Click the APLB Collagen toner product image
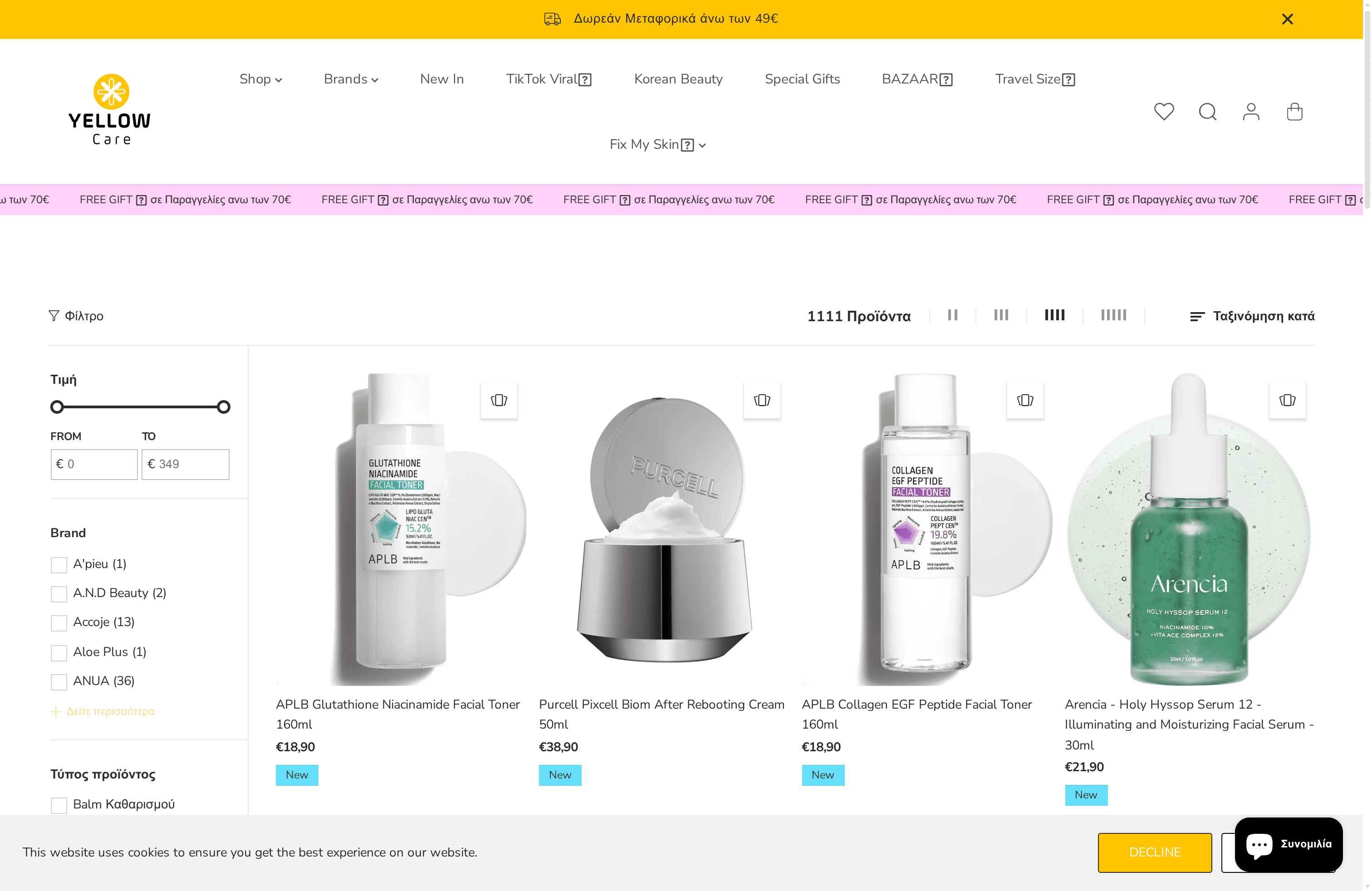The image size is (1372, 891). (x=926, y=529)
